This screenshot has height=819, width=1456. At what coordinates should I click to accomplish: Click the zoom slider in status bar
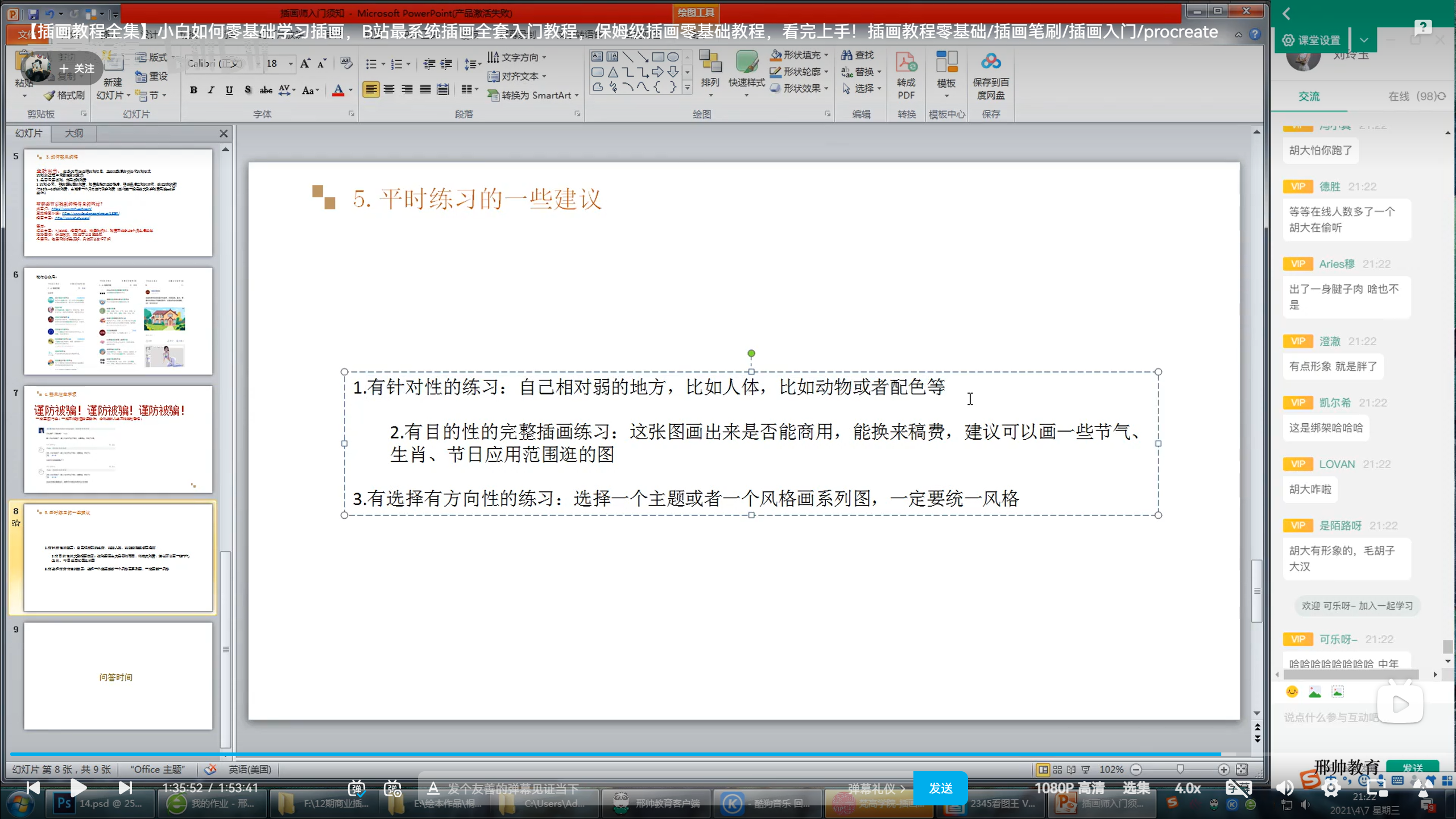click(1180, 769)
